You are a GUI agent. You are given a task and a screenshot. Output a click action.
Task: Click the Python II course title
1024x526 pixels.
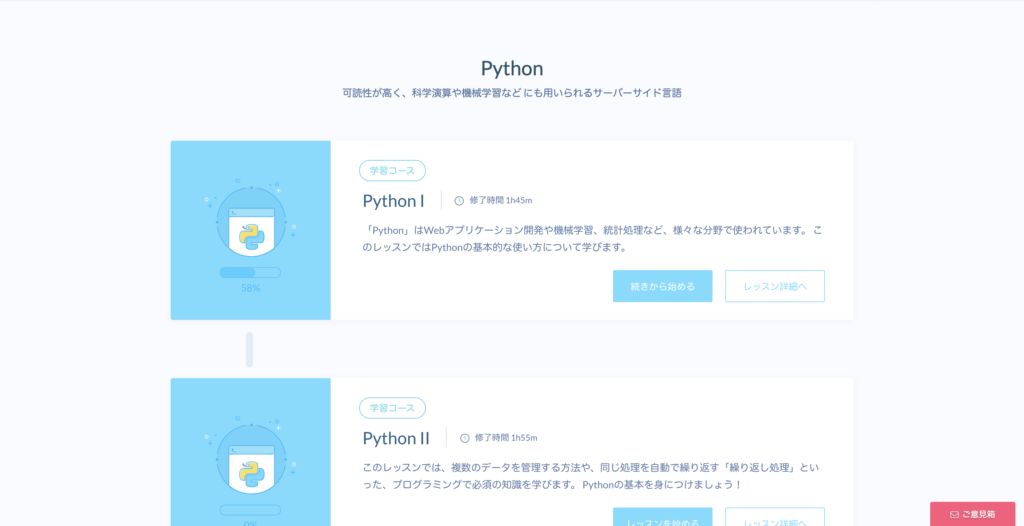[396, 438]
